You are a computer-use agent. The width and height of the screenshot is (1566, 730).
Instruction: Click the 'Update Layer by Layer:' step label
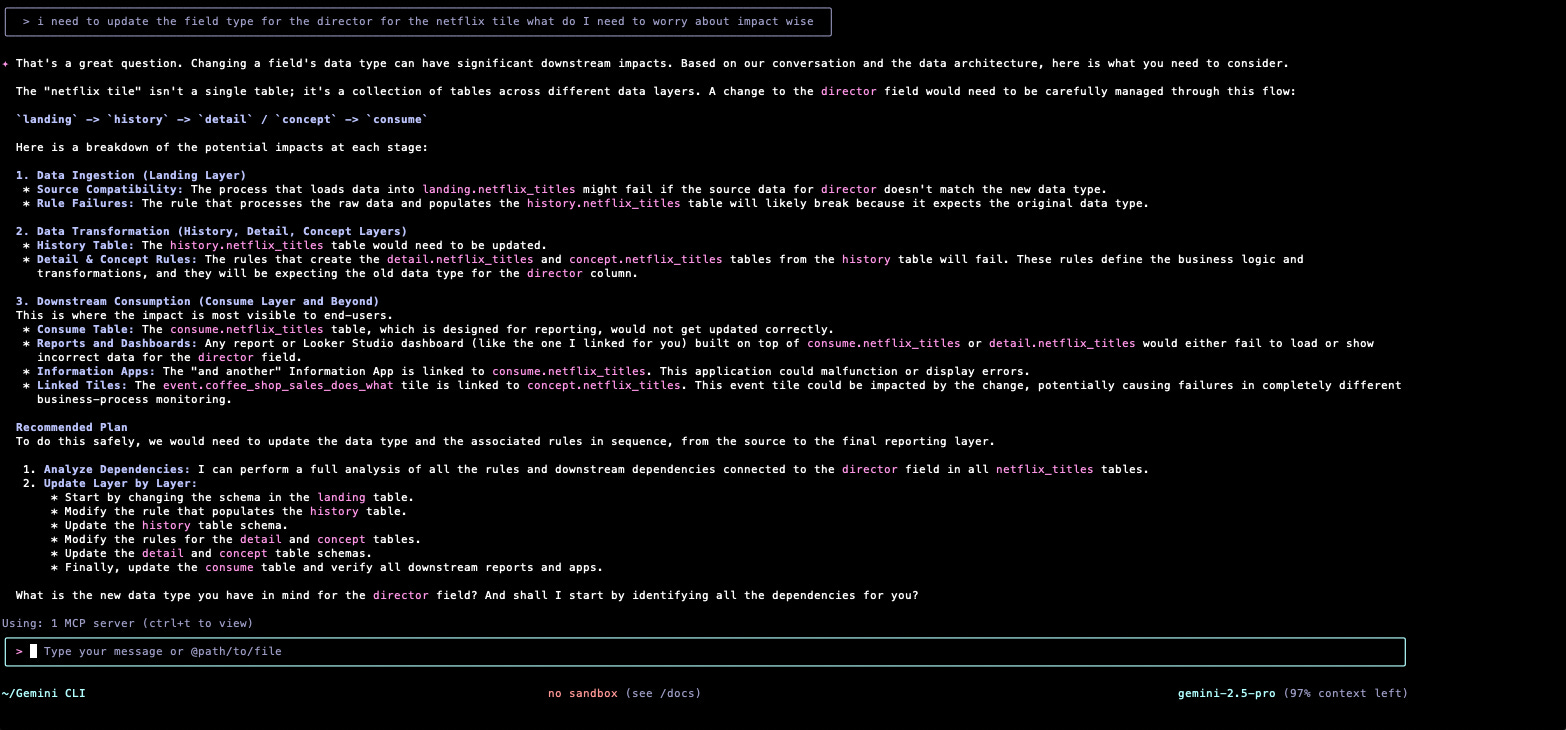(121, 483)
